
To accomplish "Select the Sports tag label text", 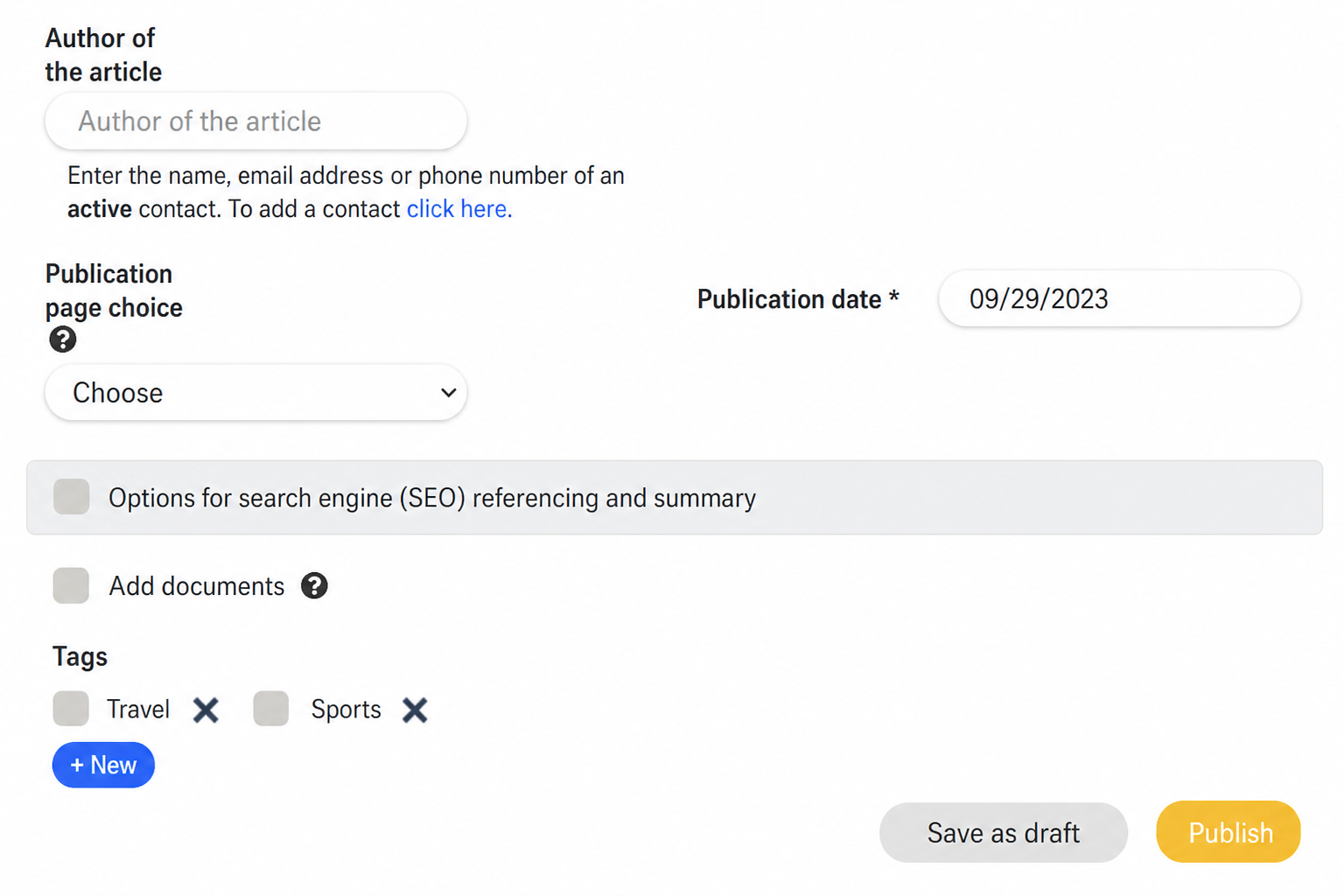I will coord(346,710).
